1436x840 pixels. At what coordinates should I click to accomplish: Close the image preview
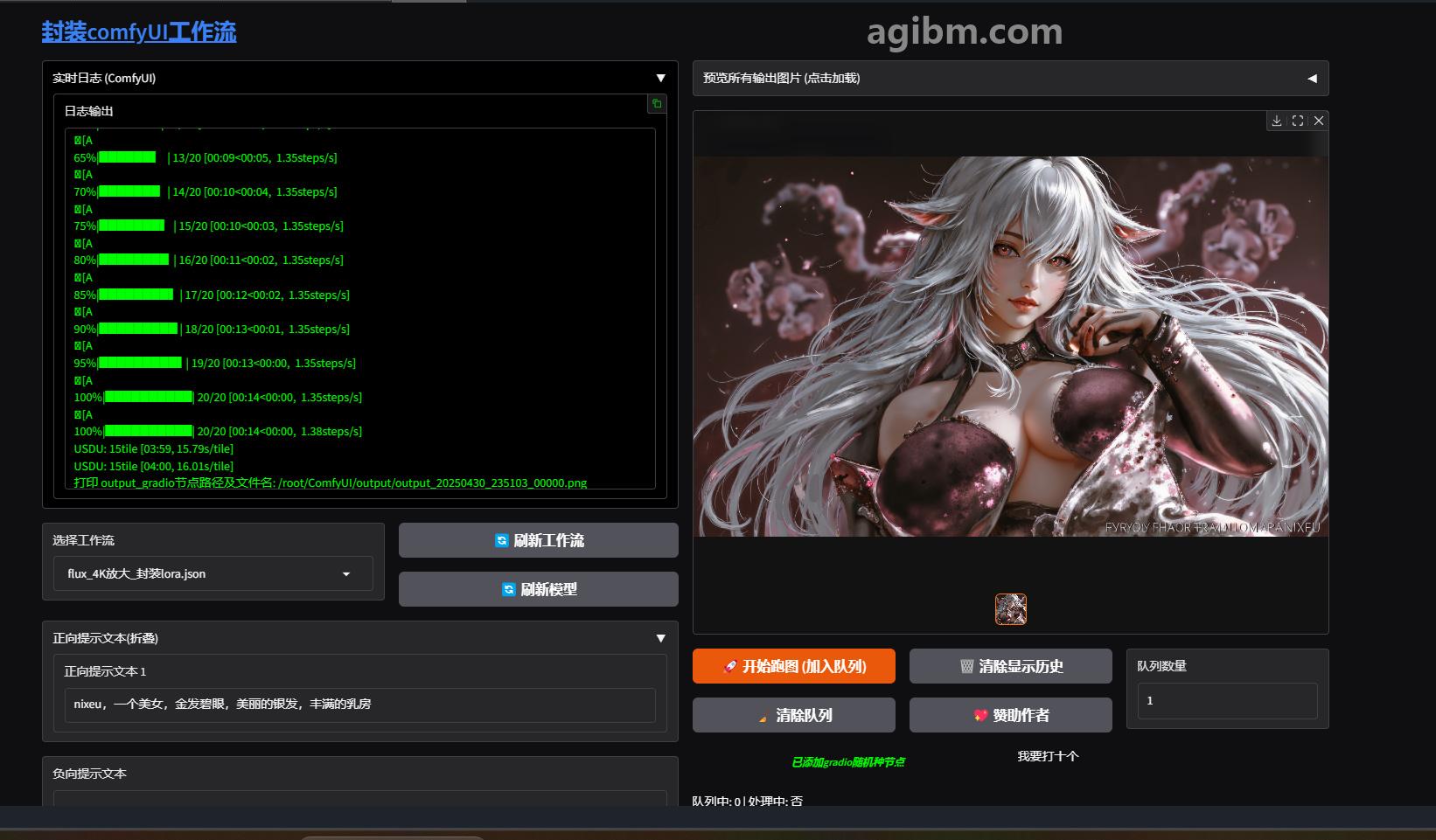(1319, 121)
